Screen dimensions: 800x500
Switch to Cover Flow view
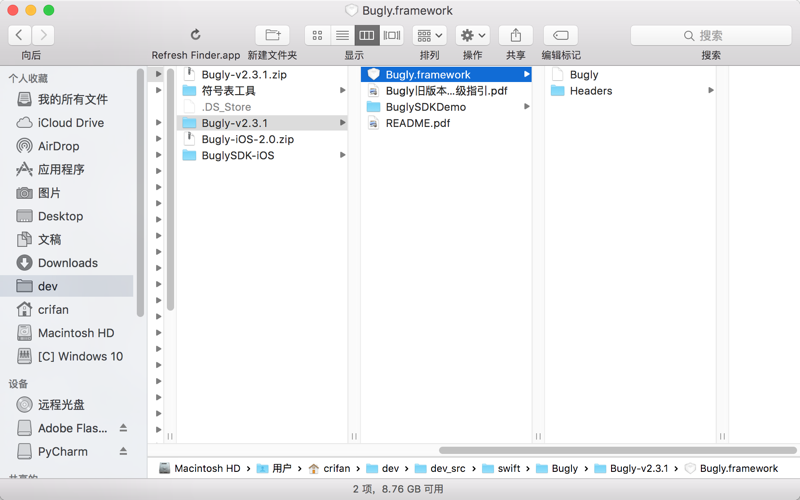392,35
